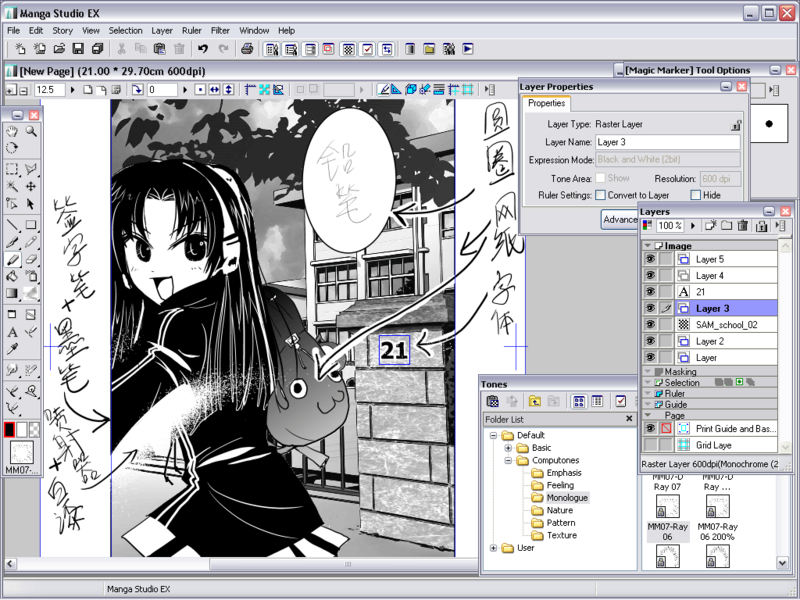Open the File menu
The width and height of the screenshot is (800, 600).
pyautogui.click(x=14, y=31)
